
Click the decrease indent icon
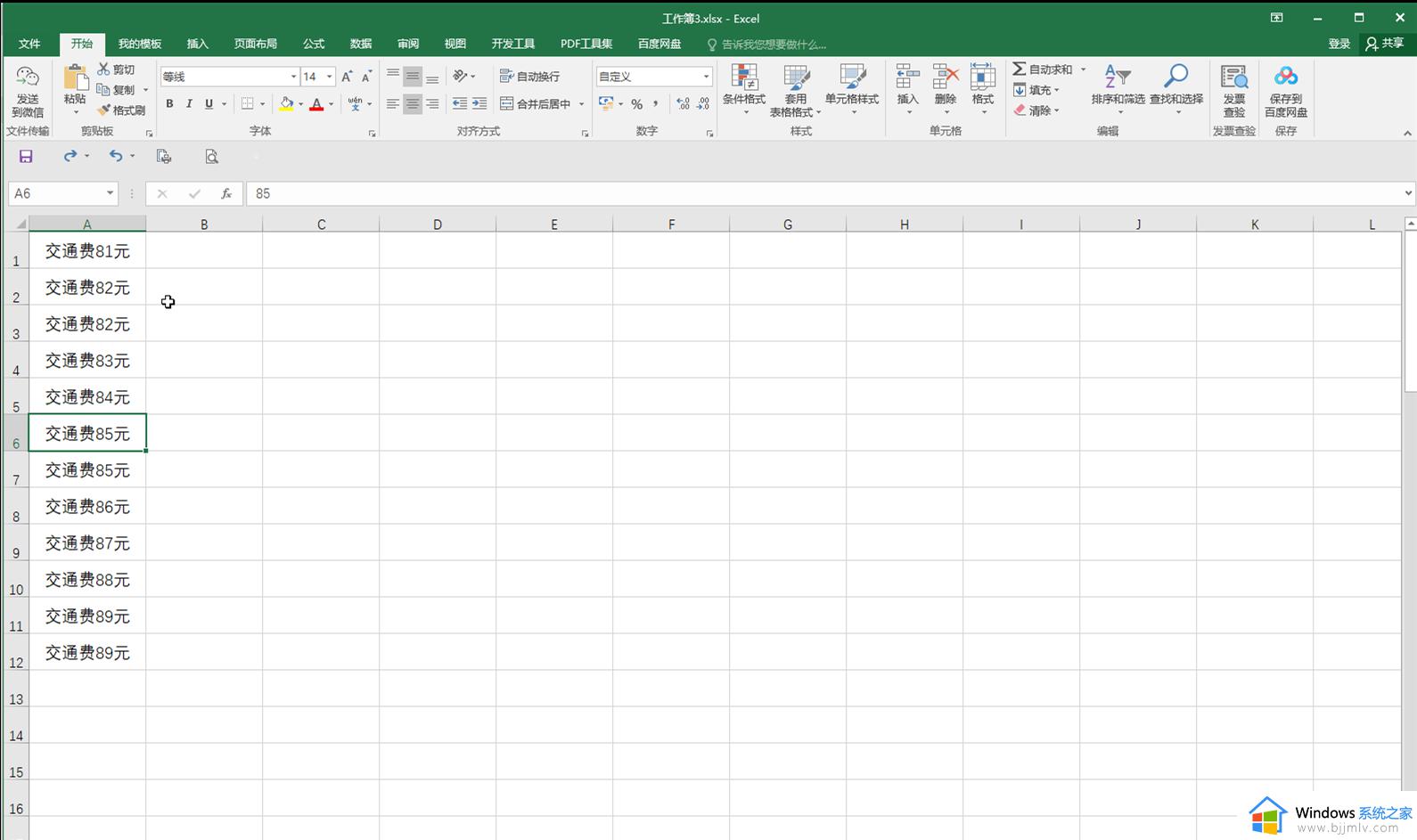pyautogui.click(x=460, y=104)
